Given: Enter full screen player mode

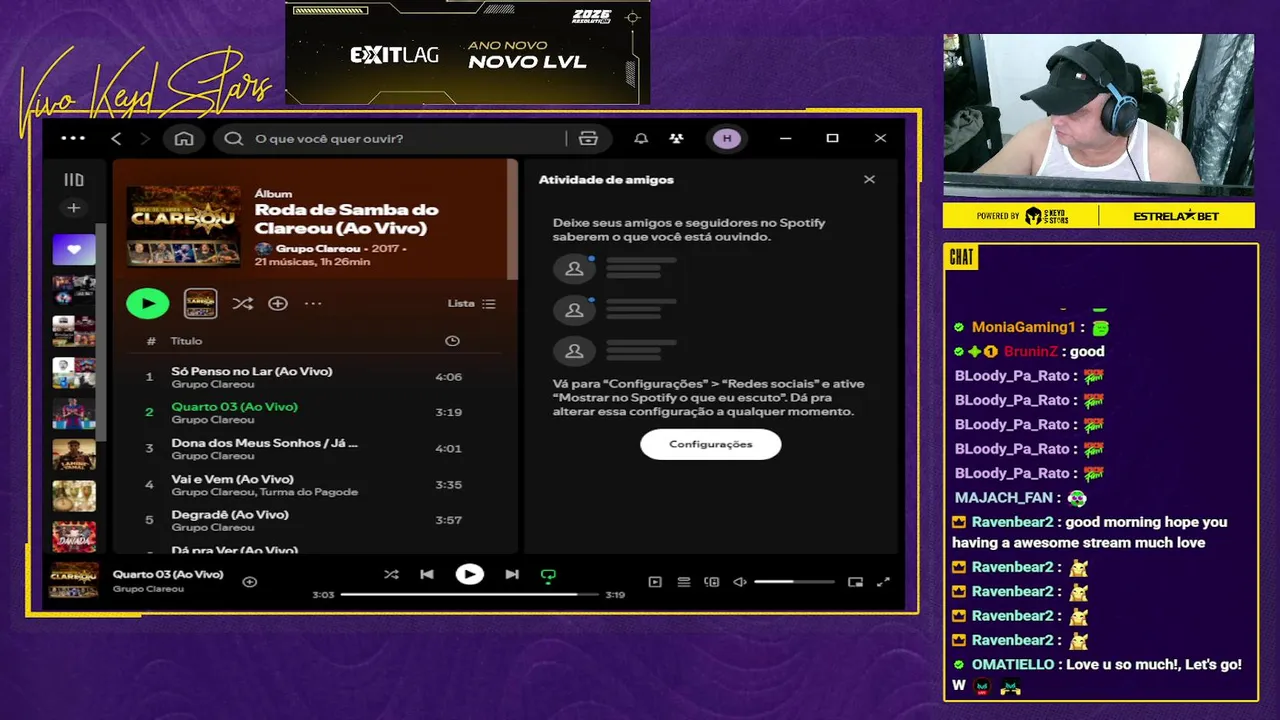Looking at the screenshot, I should point(883,581).
